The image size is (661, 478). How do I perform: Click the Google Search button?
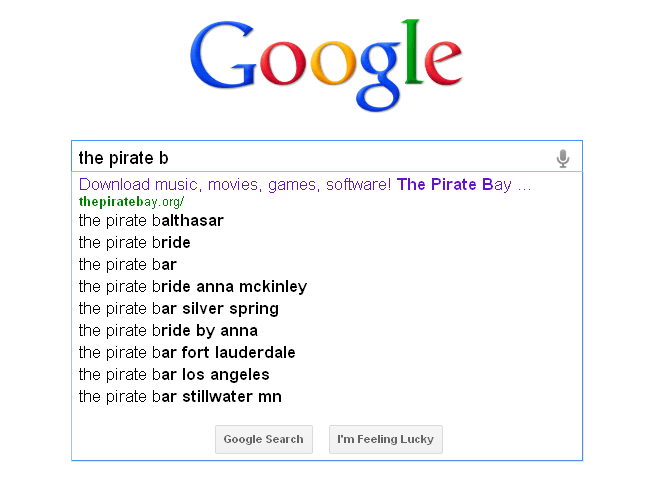coord(264,439)
